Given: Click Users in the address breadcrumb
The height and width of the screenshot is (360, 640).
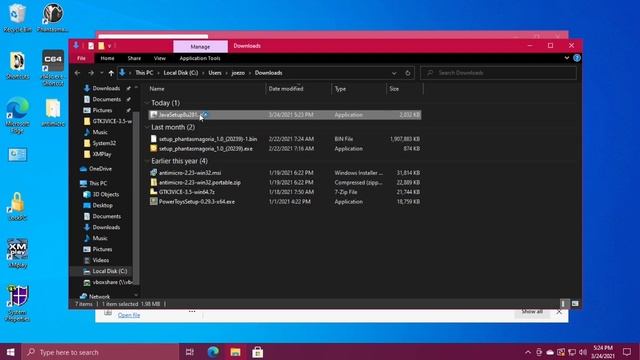Looking at the screenshot, I should (215, 73).
